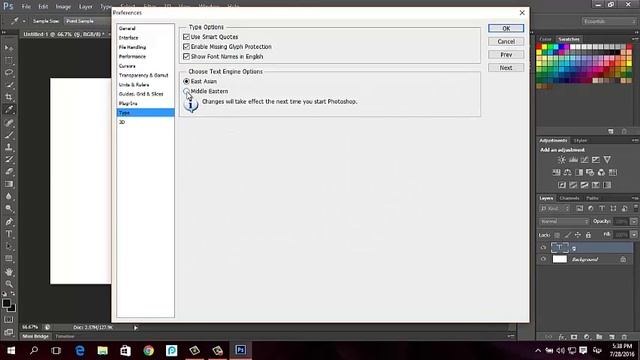The height and width of the screenshot is (360, 640).
Task: Open the Image menu
Action: tap(63, 7)
